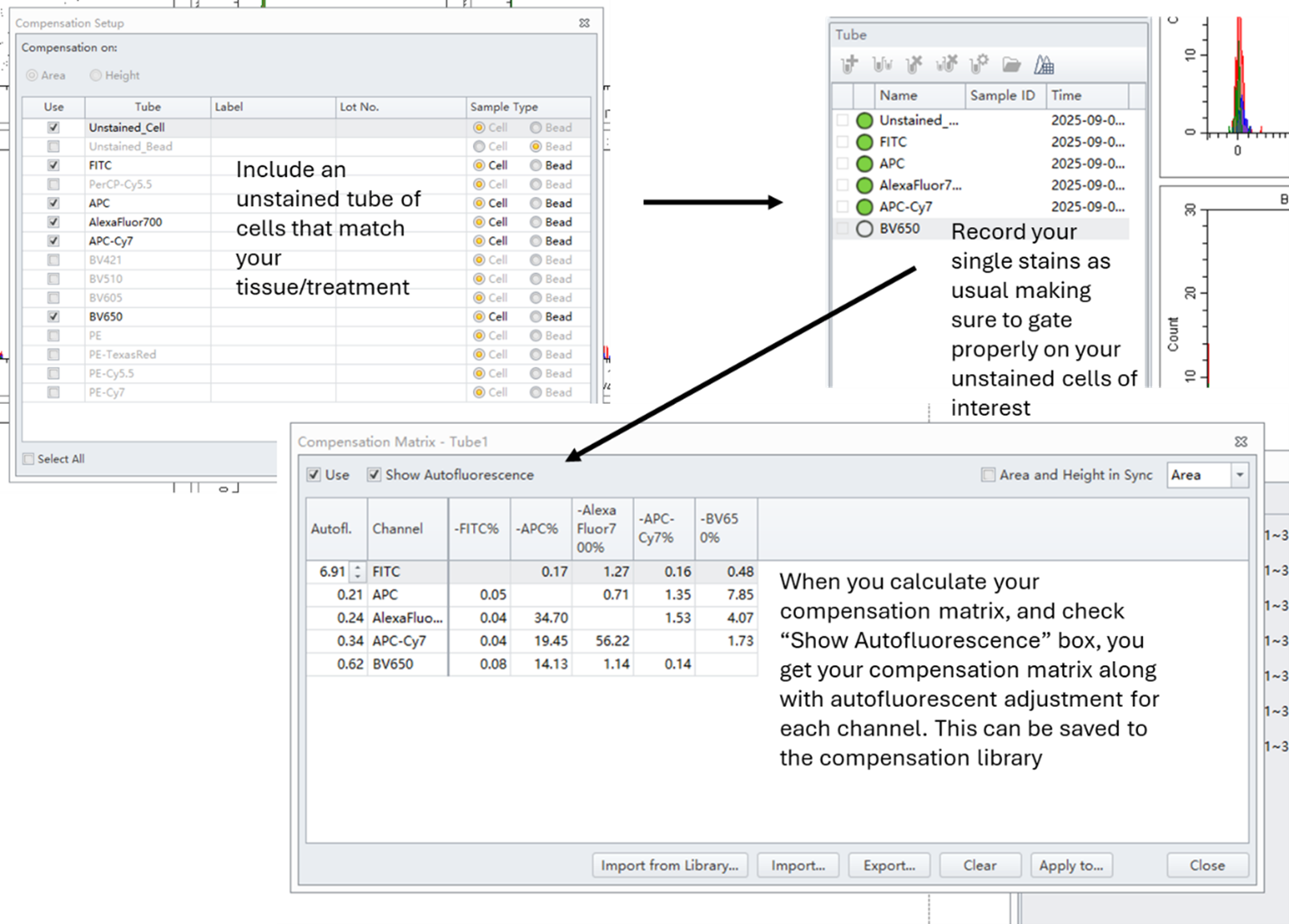Select Bead radio for APC row

pyautogui.click(x=535, y=203)
